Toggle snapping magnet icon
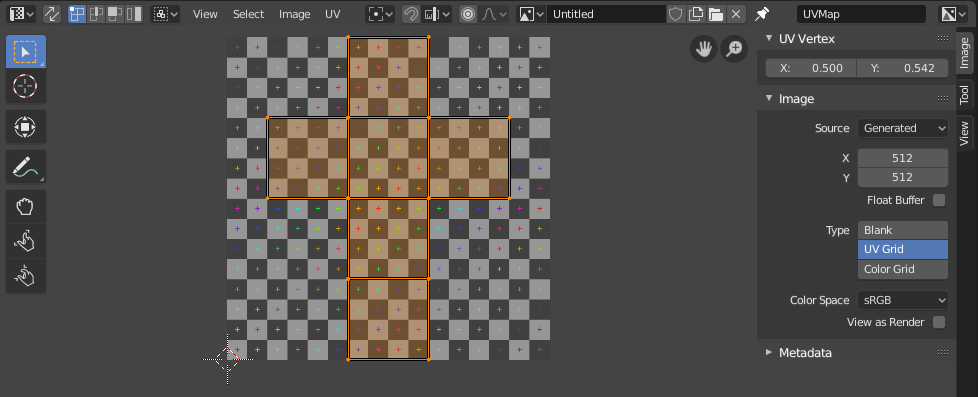Viewport: 978px width, 397px height. coord(410,14)
